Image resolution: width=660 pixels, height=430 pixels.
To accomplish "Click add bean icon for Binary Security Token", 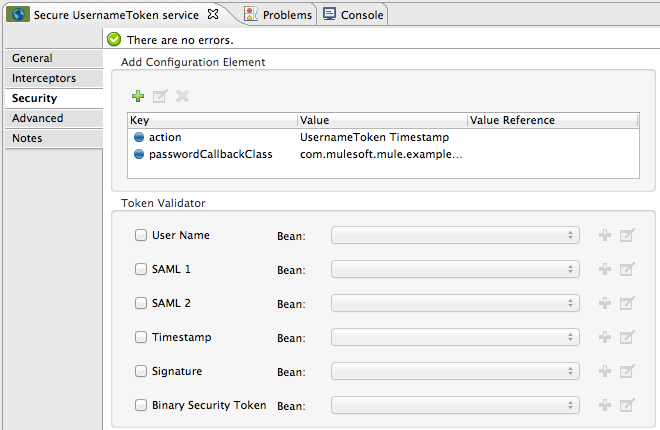I will (604, 405).
